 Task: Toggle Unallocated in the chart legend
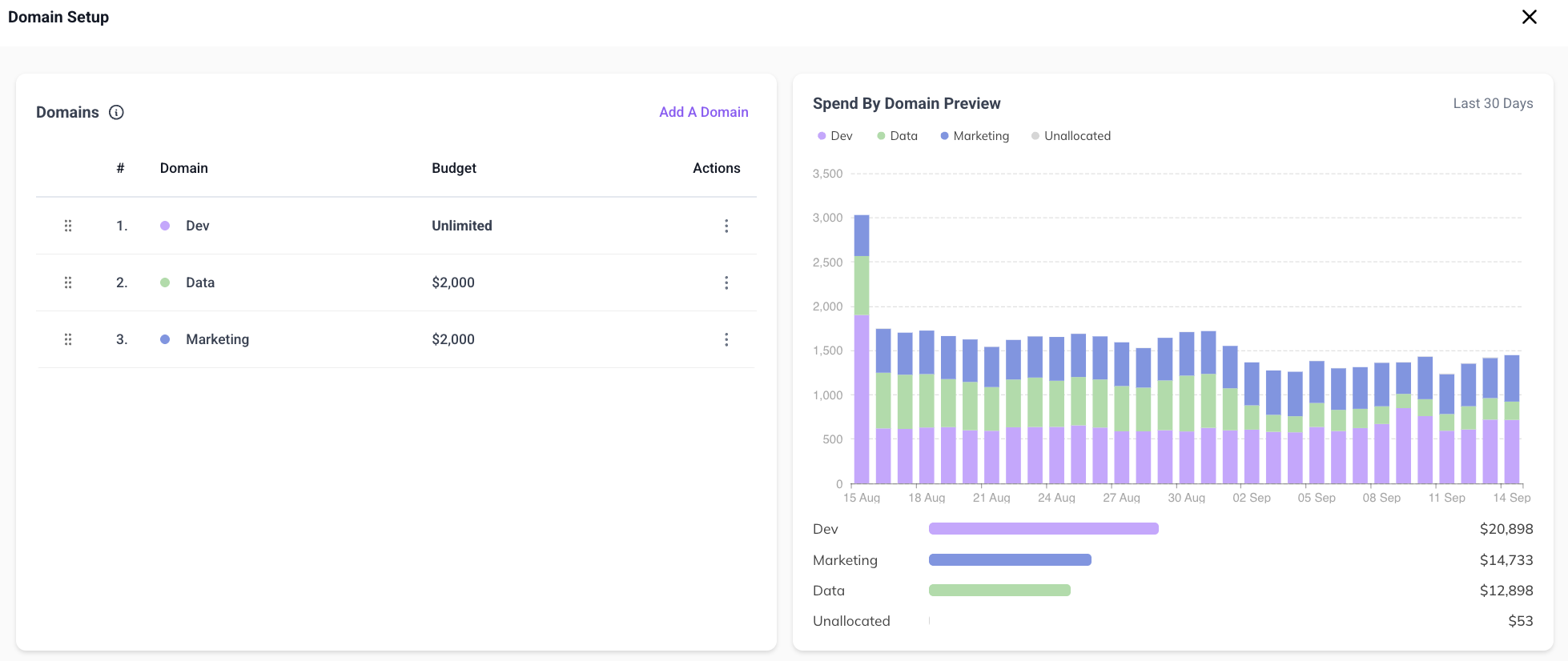[1071, 136]
